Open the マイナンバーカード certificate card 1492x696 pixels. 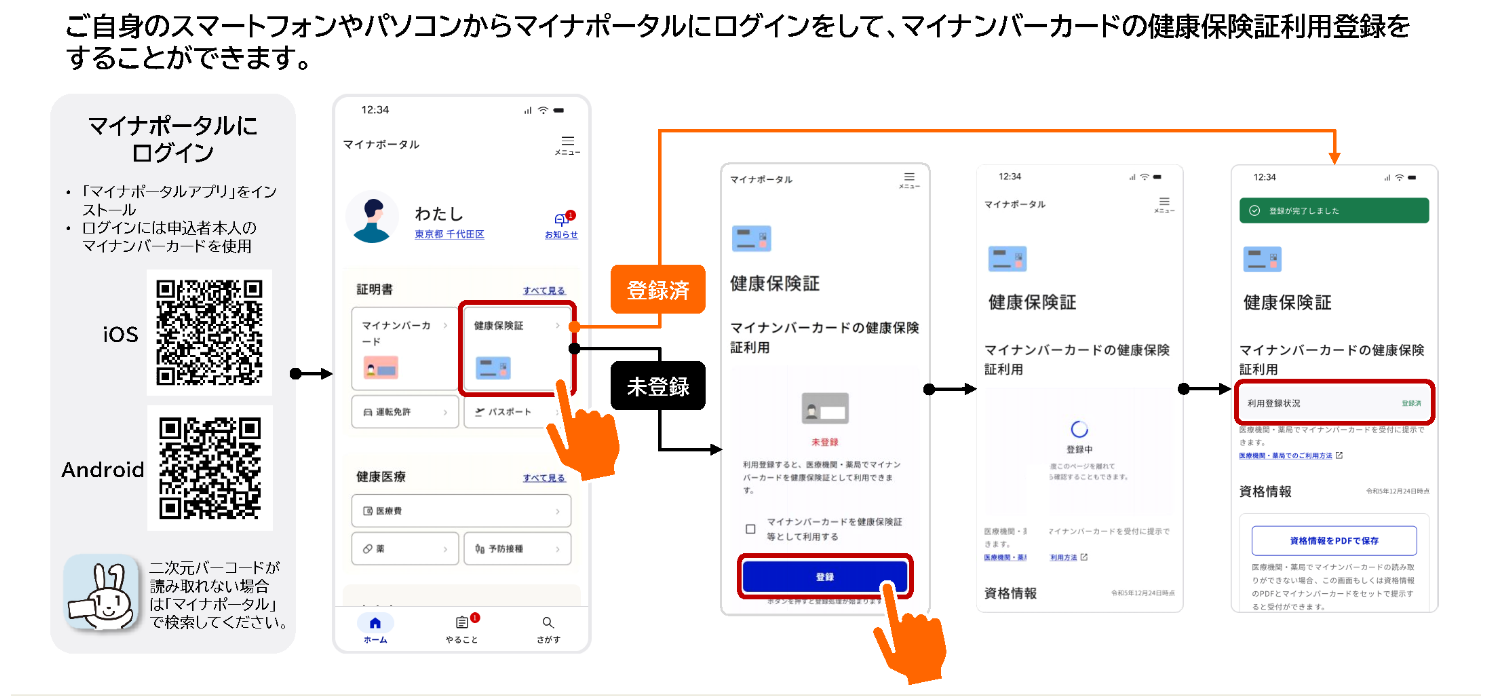(405, 348)
